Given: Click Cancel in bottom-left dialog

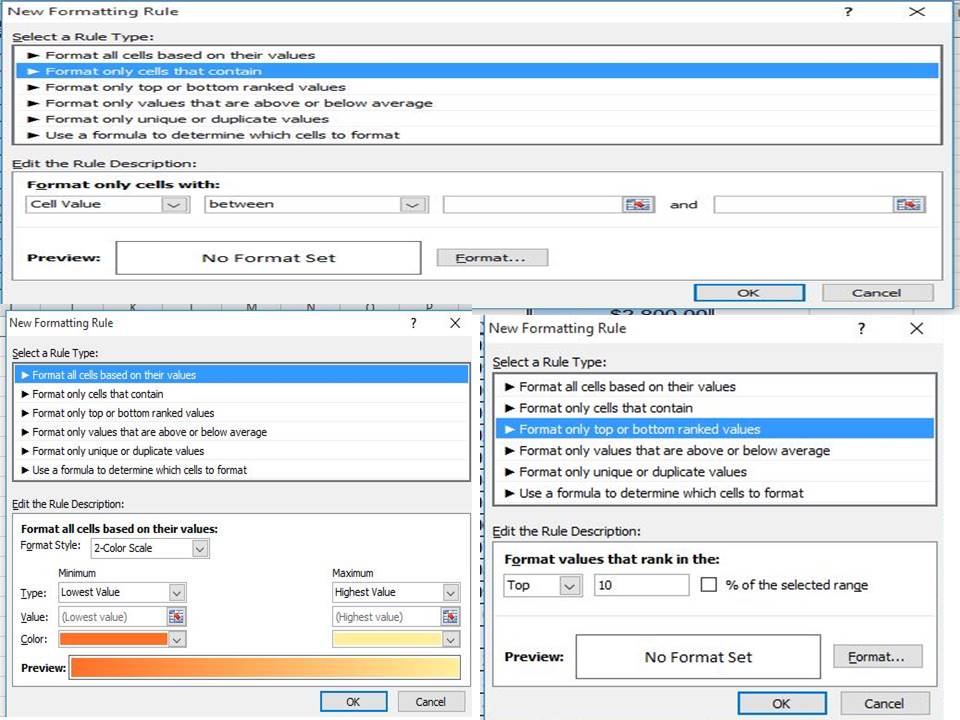Looking at the screenshot, I should (431, 702).
